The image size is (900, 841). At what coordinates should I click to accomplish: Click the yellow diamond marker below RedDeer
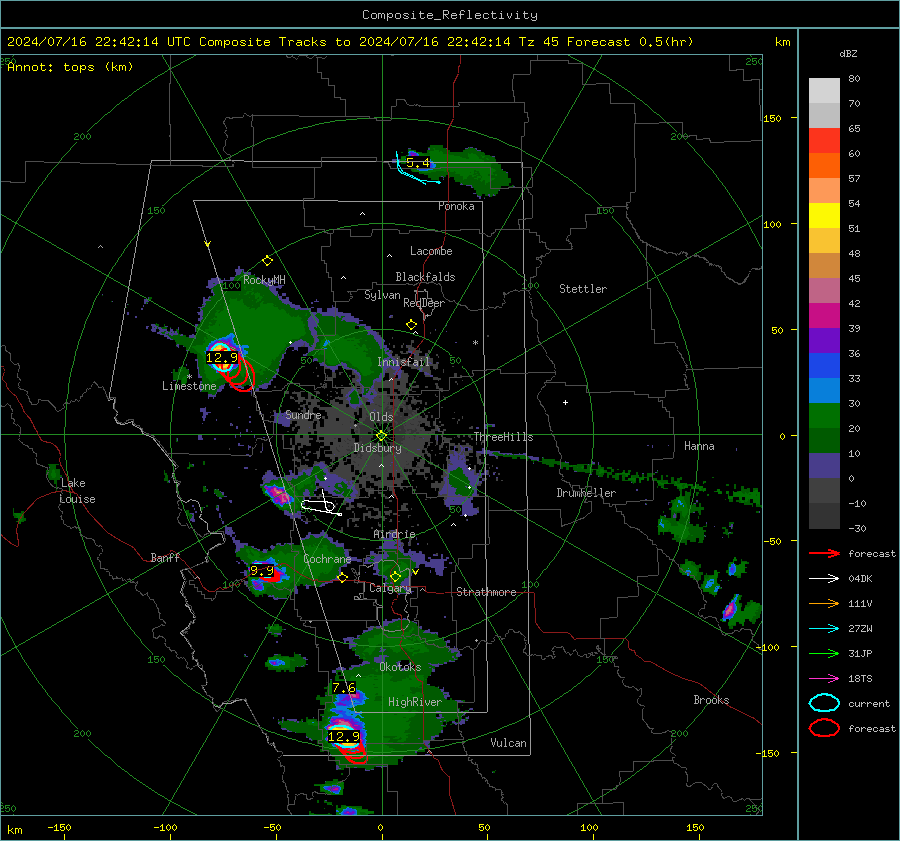pyautogui.click(x=412, y=325)
